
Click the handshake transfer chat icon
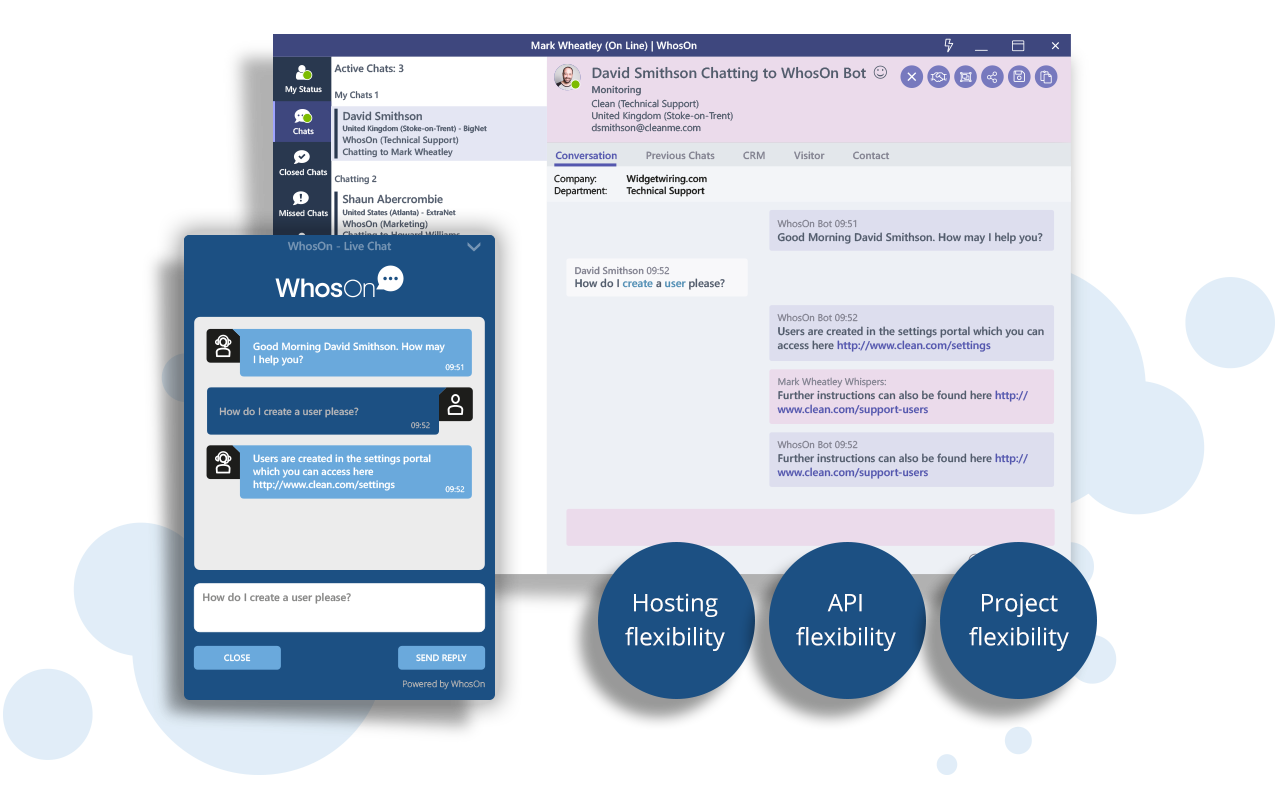point(938,77)
